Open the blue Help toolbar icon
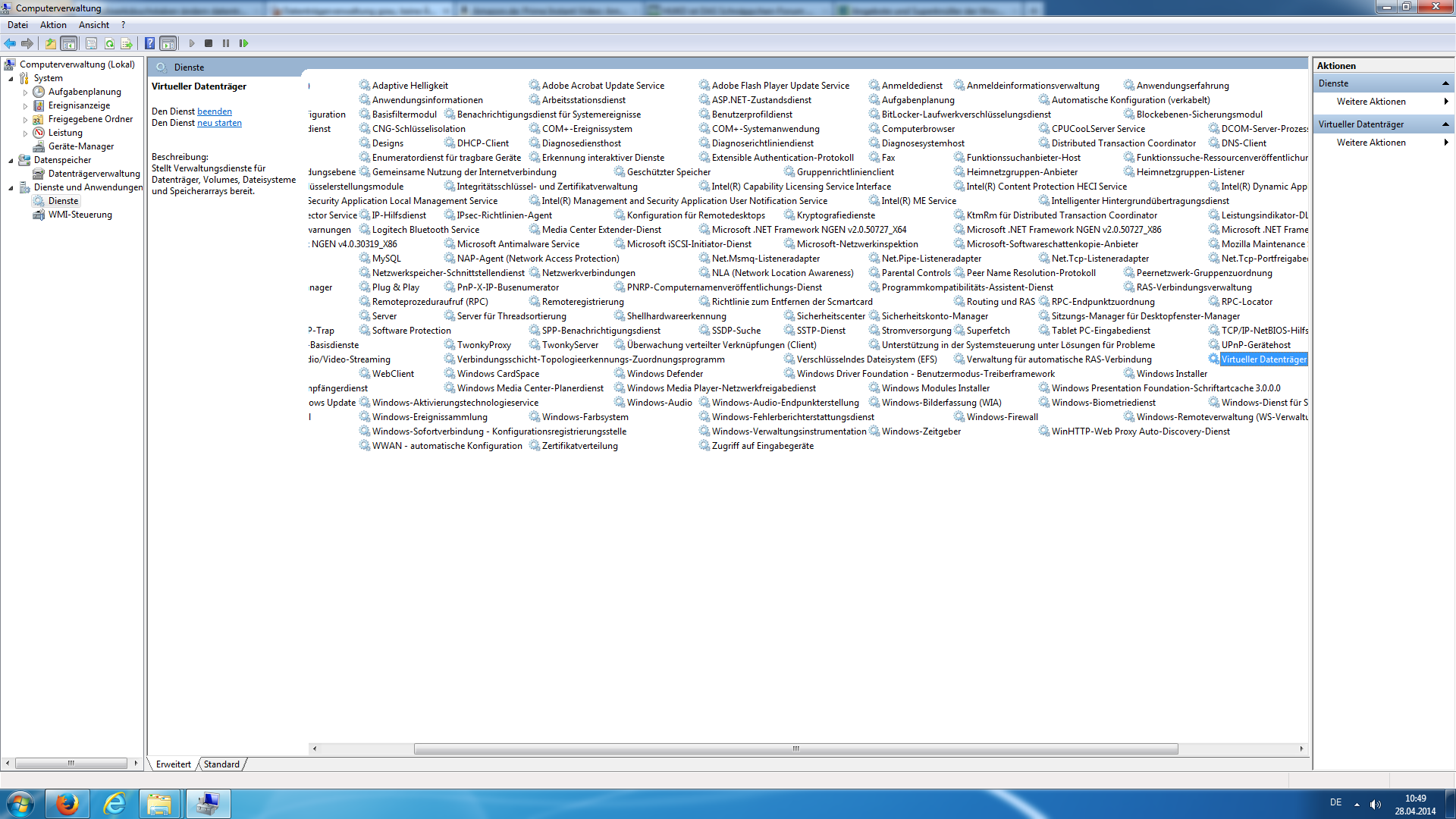The image size is (1456, 819). click(150, 43)
